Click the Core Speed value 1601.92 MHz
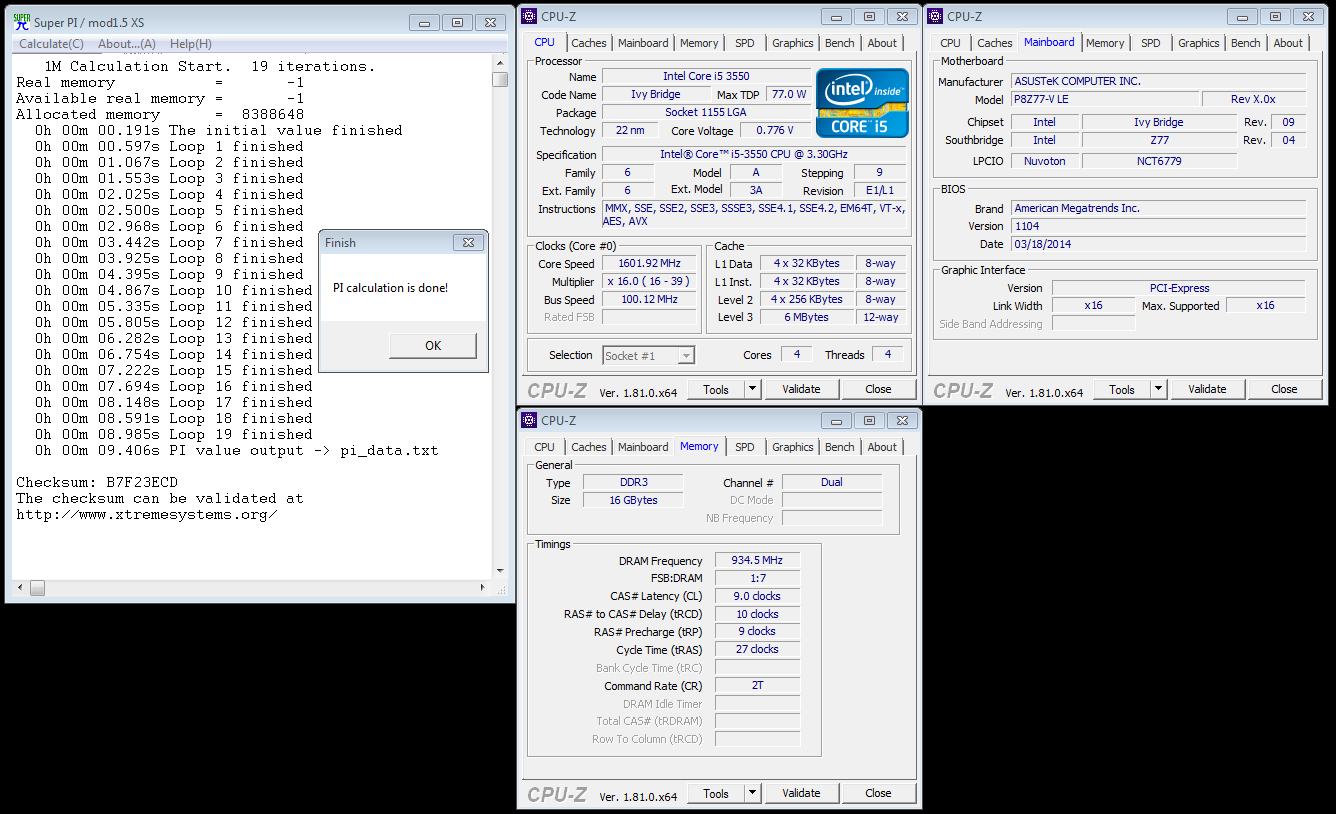This screenshot has width=1336, height=814. click(x=649, y=264)
